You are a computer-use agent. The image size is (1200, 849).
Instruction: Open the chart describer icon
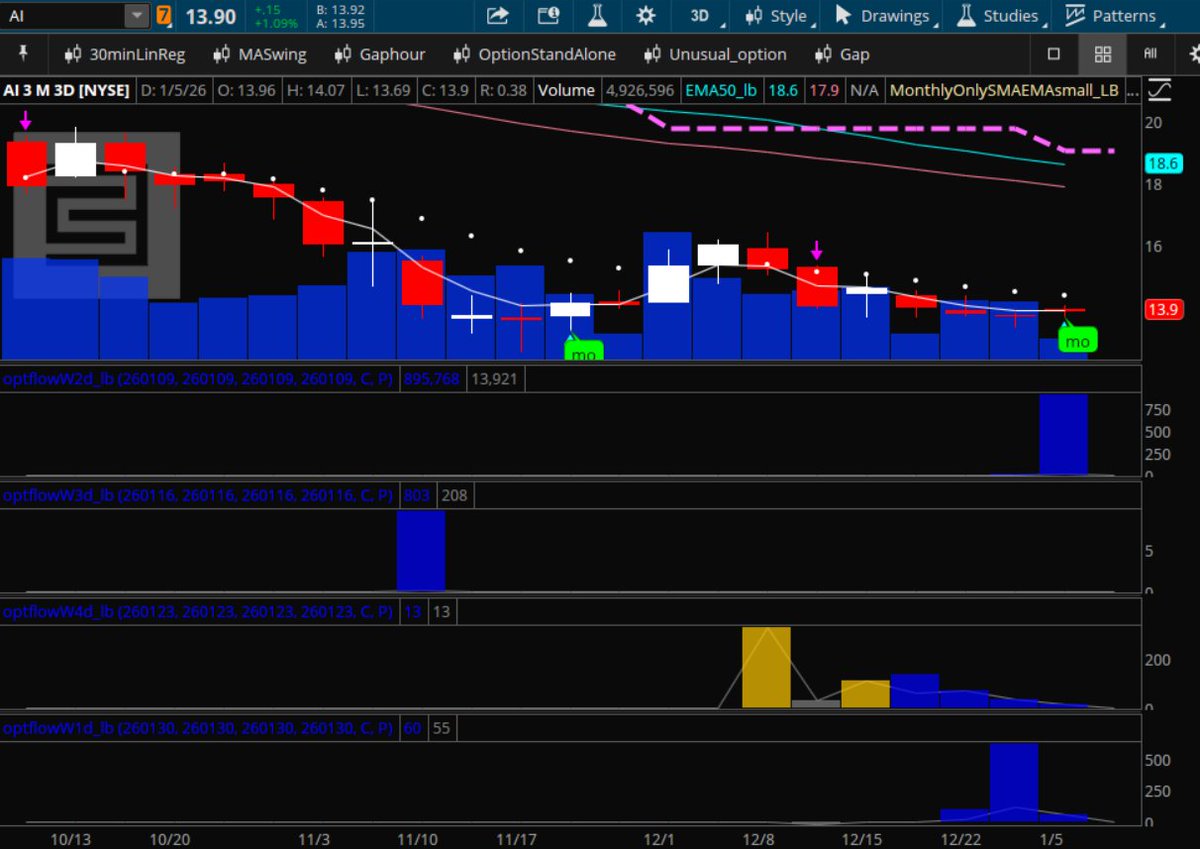pyautogui.click(x=548, y=16)
